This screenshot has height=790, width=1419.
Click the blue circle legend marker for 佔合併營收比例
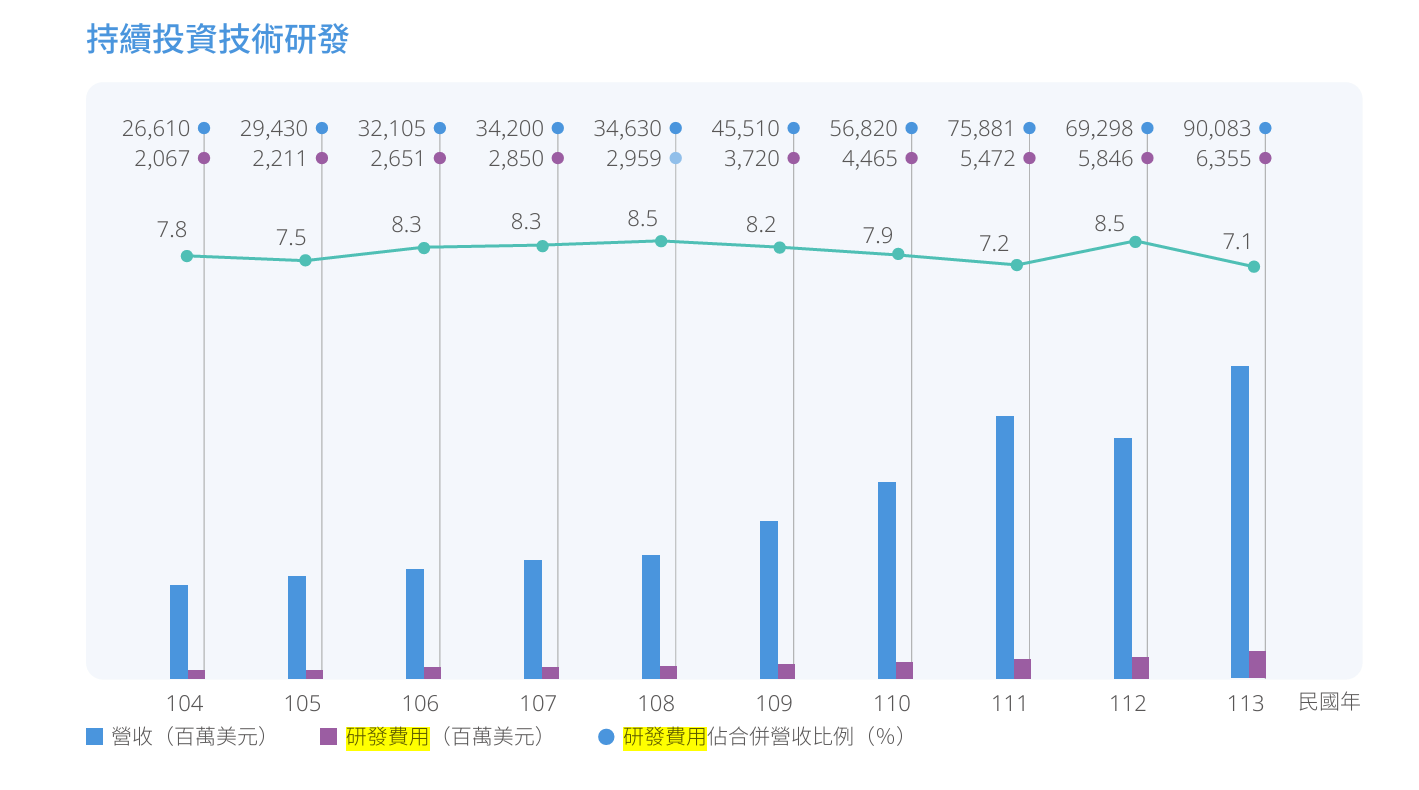(605, 737)
